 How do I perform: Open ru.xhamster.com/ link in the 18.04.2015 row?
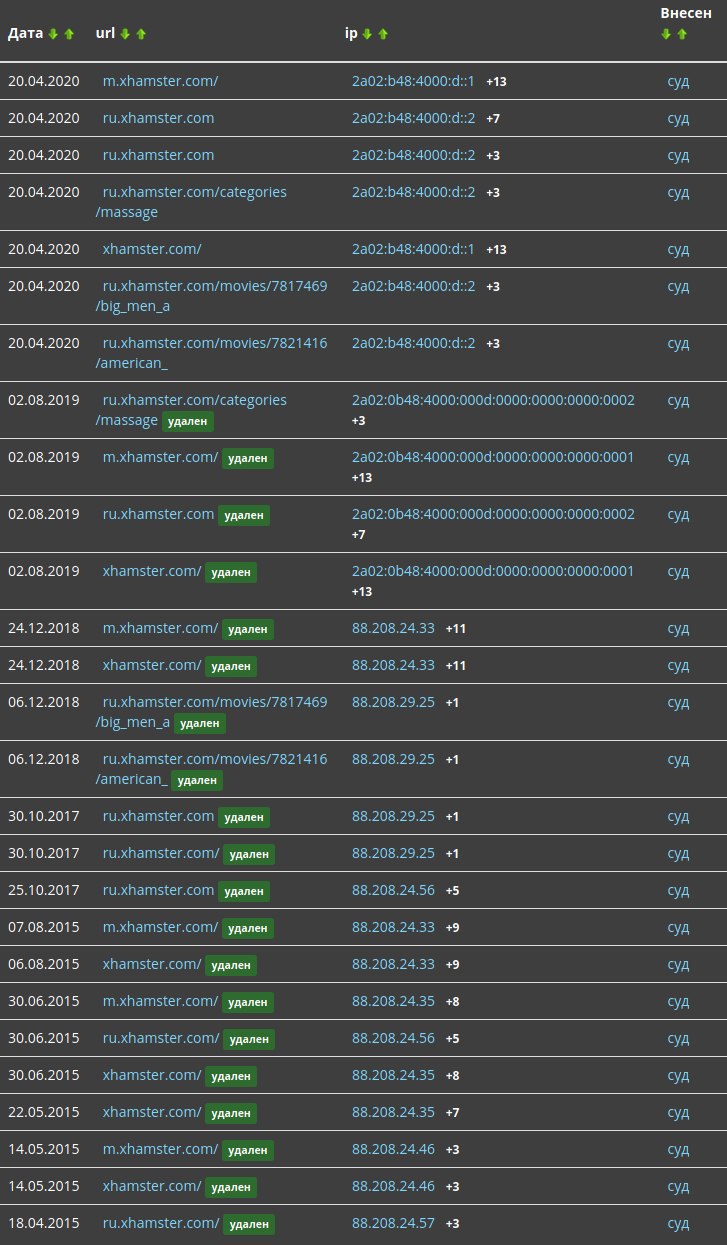click(161, 1224)
